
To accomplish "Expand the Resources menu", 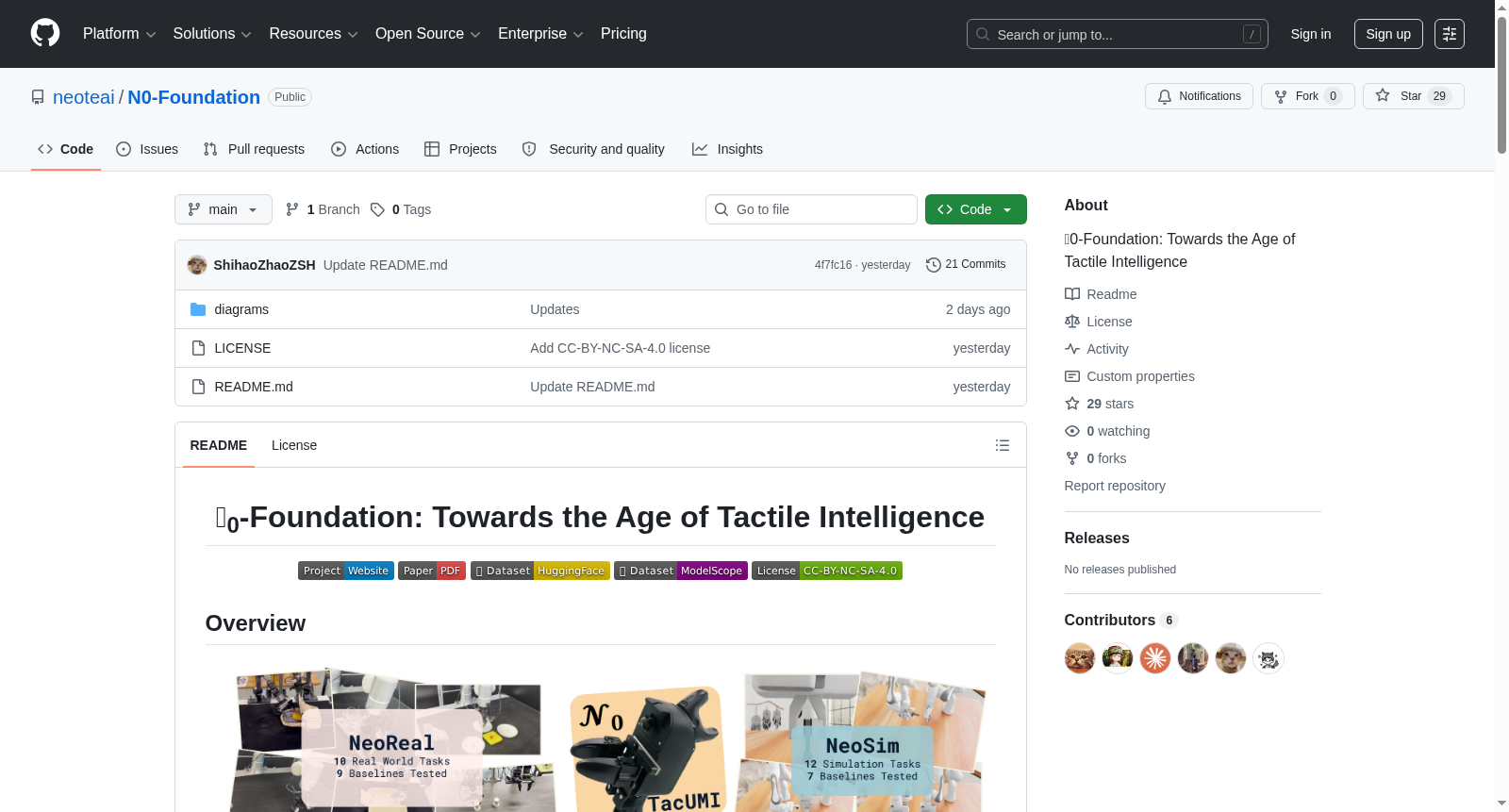I will coord(313,34).
